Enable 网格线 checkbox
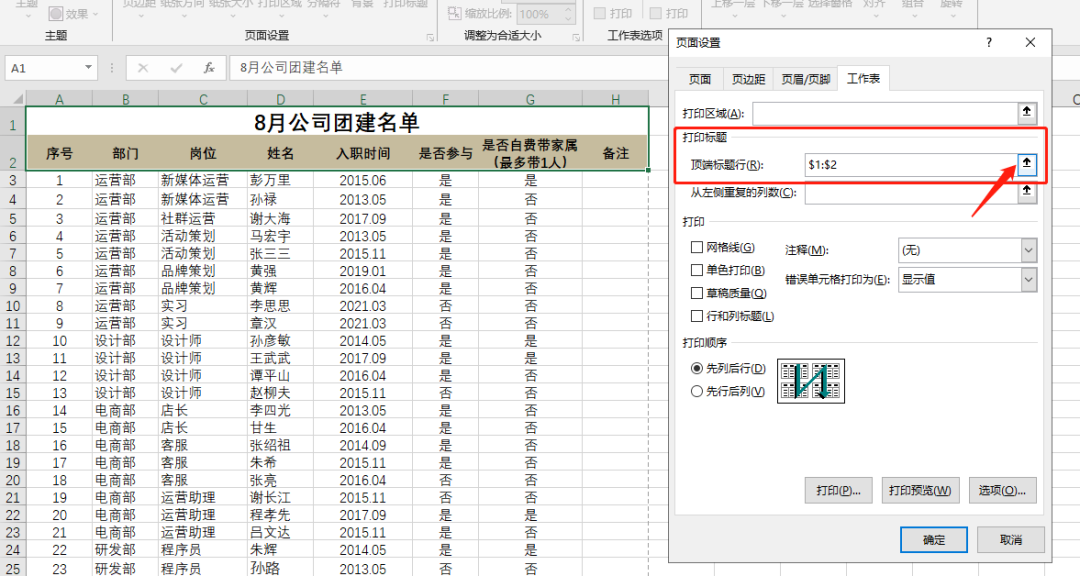The height and width of the screenshot is (576, 1080). 697,247
